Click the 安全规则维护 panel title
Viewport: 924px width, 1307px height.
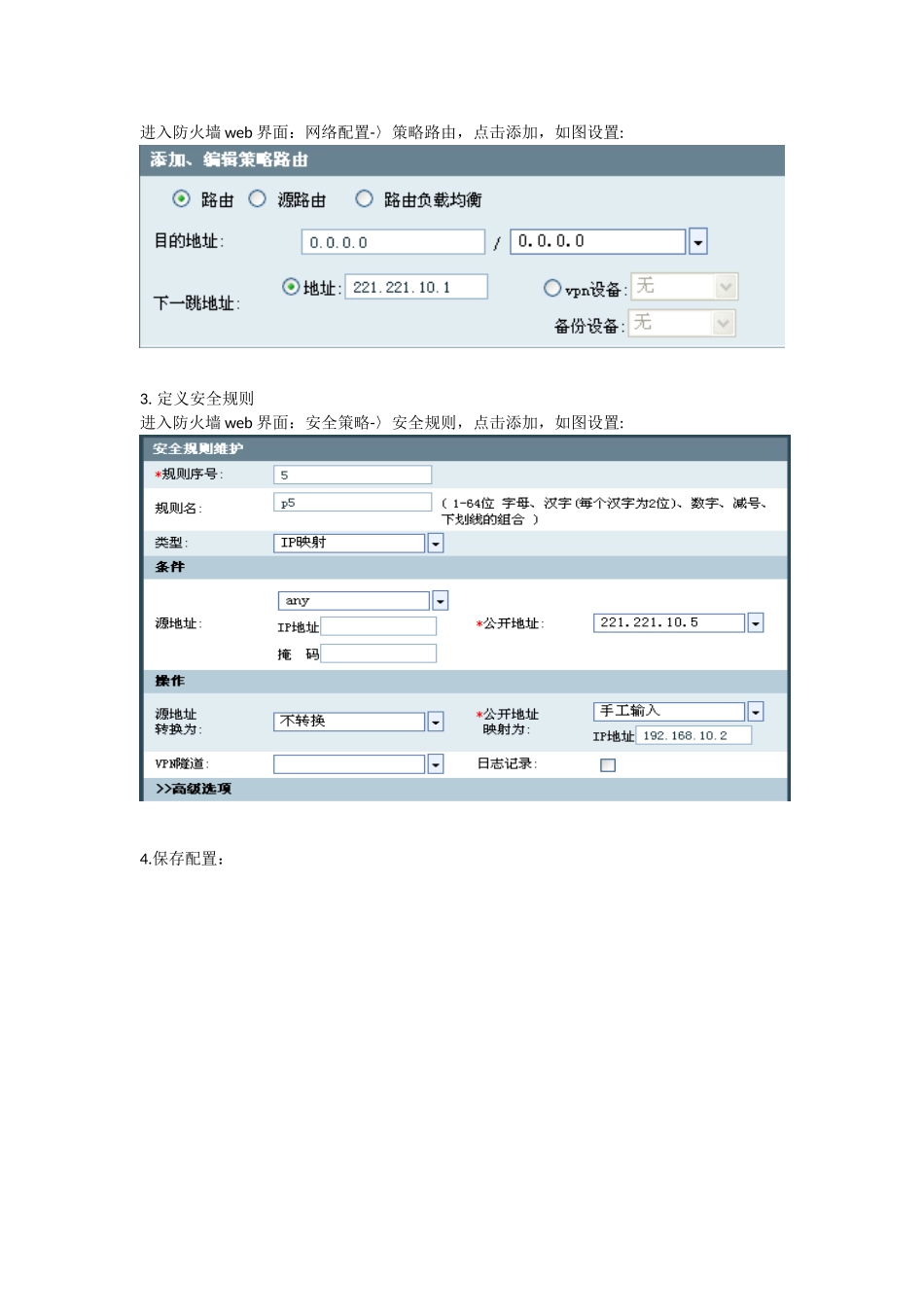tap(198, 448)
